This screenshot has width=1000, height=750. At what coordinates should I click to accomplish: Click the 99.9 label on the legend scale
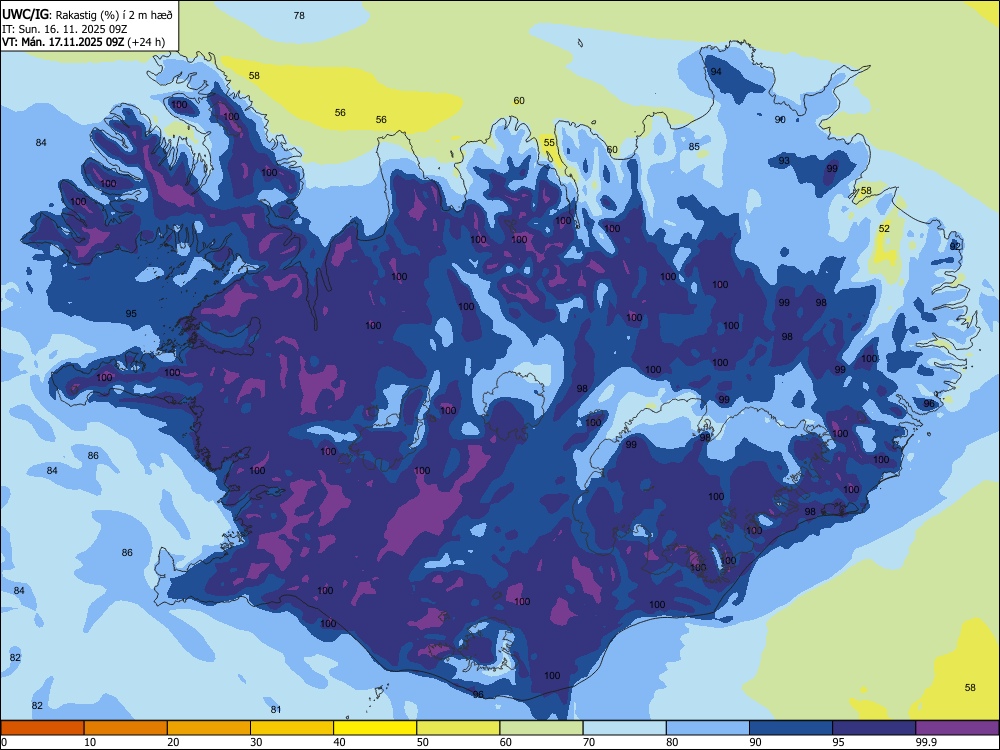coord(925,742)
